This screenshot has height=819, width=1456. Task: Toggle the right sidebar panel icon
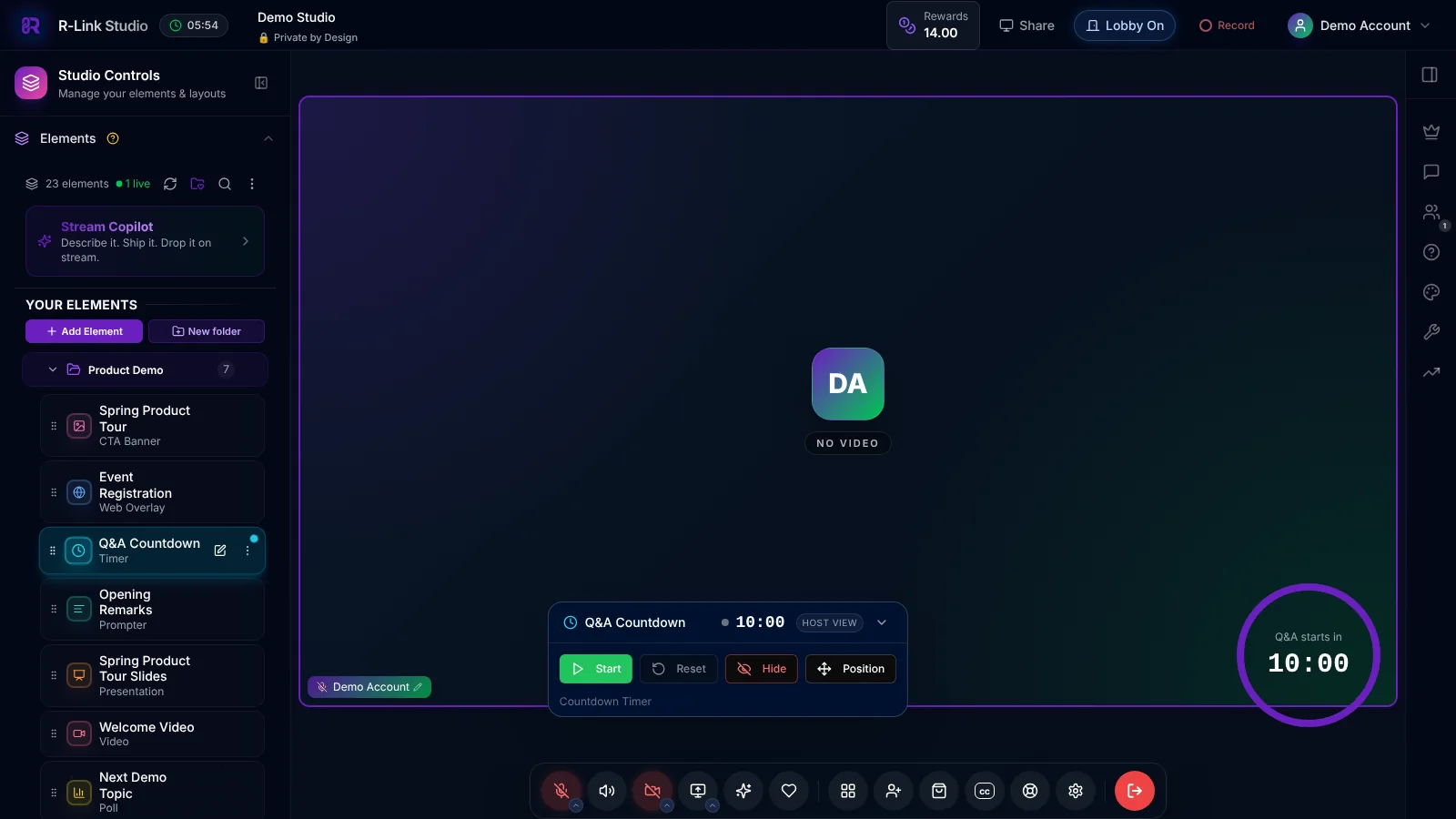tap(1430, 75)
